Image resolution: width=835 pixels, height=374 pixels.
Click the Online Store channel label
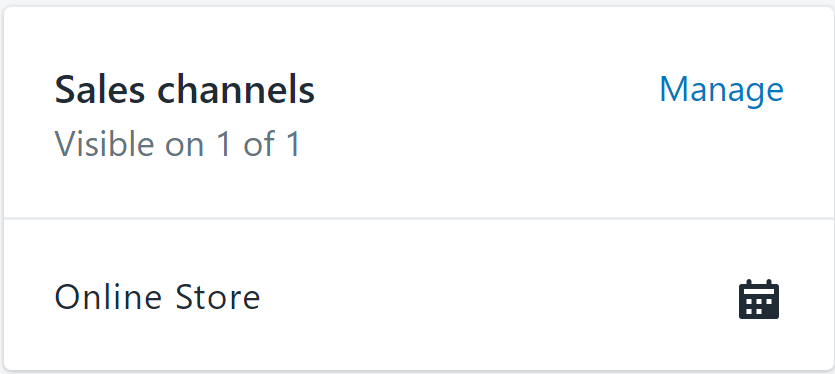(157, 297)
